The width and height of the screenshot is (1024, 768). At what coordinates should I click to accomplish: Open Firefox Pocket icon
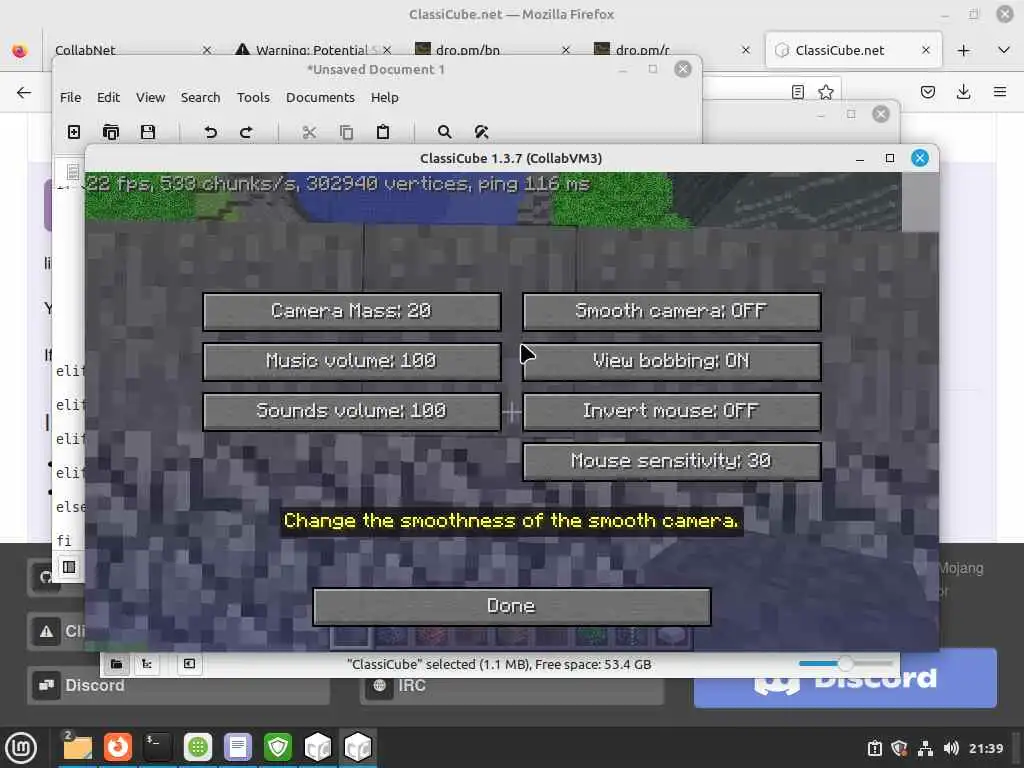click(x=927, y=92)
